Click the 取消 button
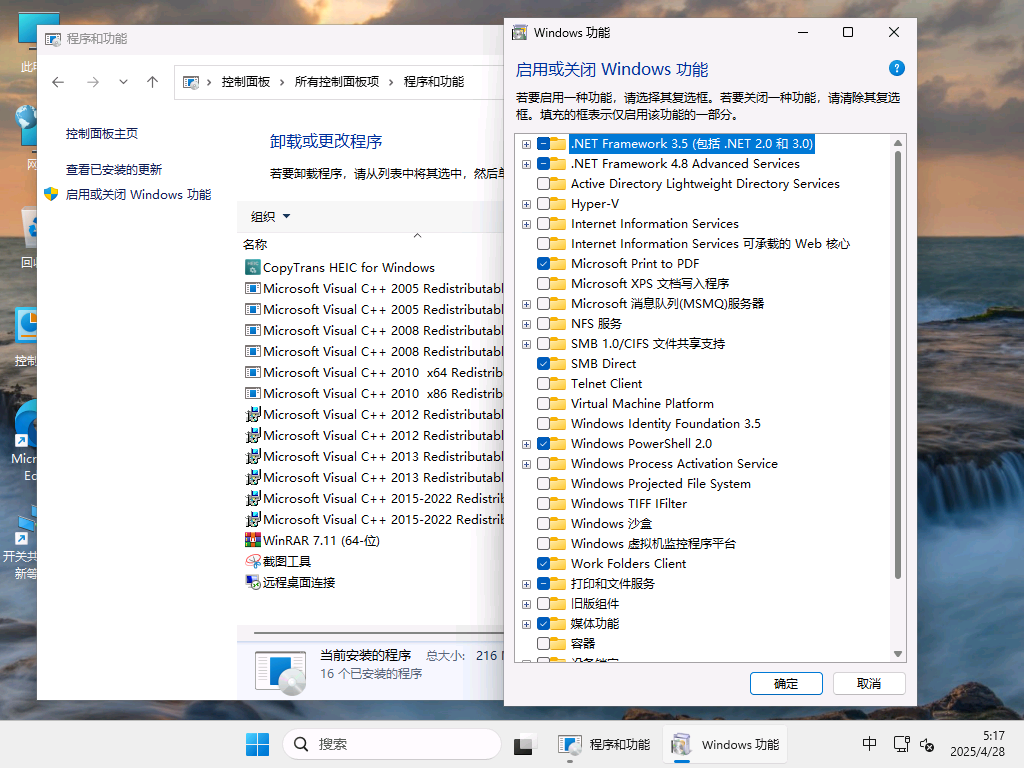This screenshot has height=768, width=1024. coord(869,683)
